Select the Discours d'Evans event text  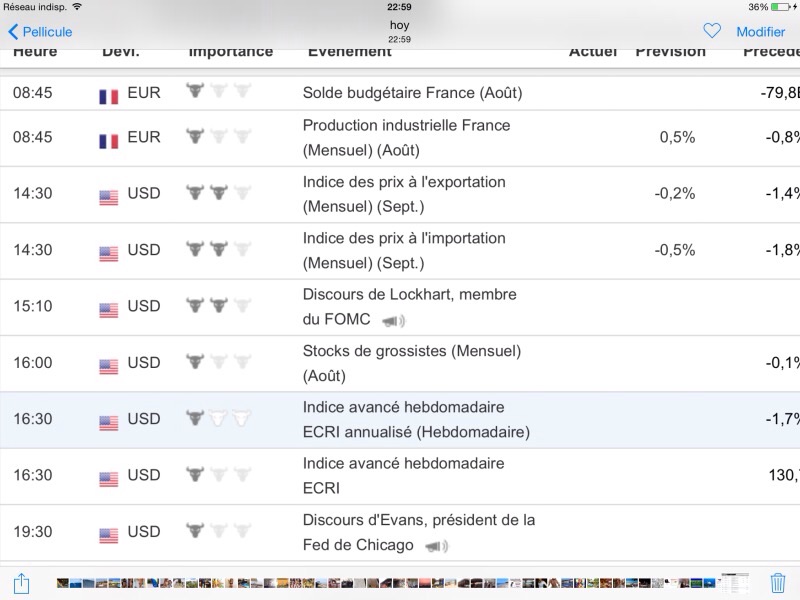click(x=418, y=532)
